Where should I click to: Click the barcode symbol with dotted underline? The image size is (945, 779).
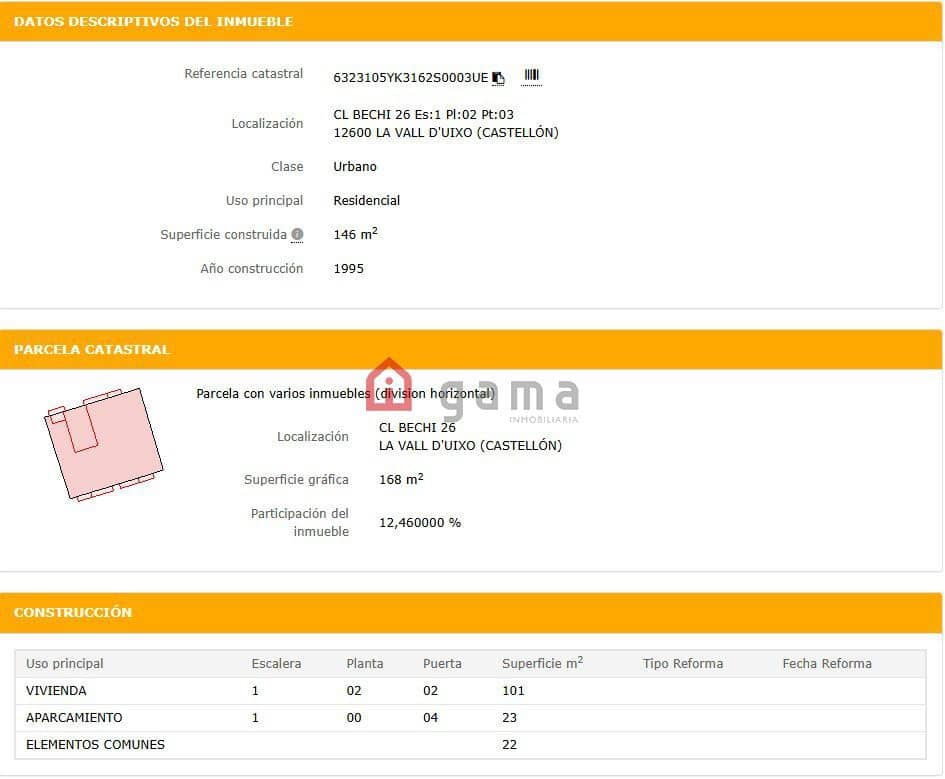pyautogui.click(x=531, y=76)
